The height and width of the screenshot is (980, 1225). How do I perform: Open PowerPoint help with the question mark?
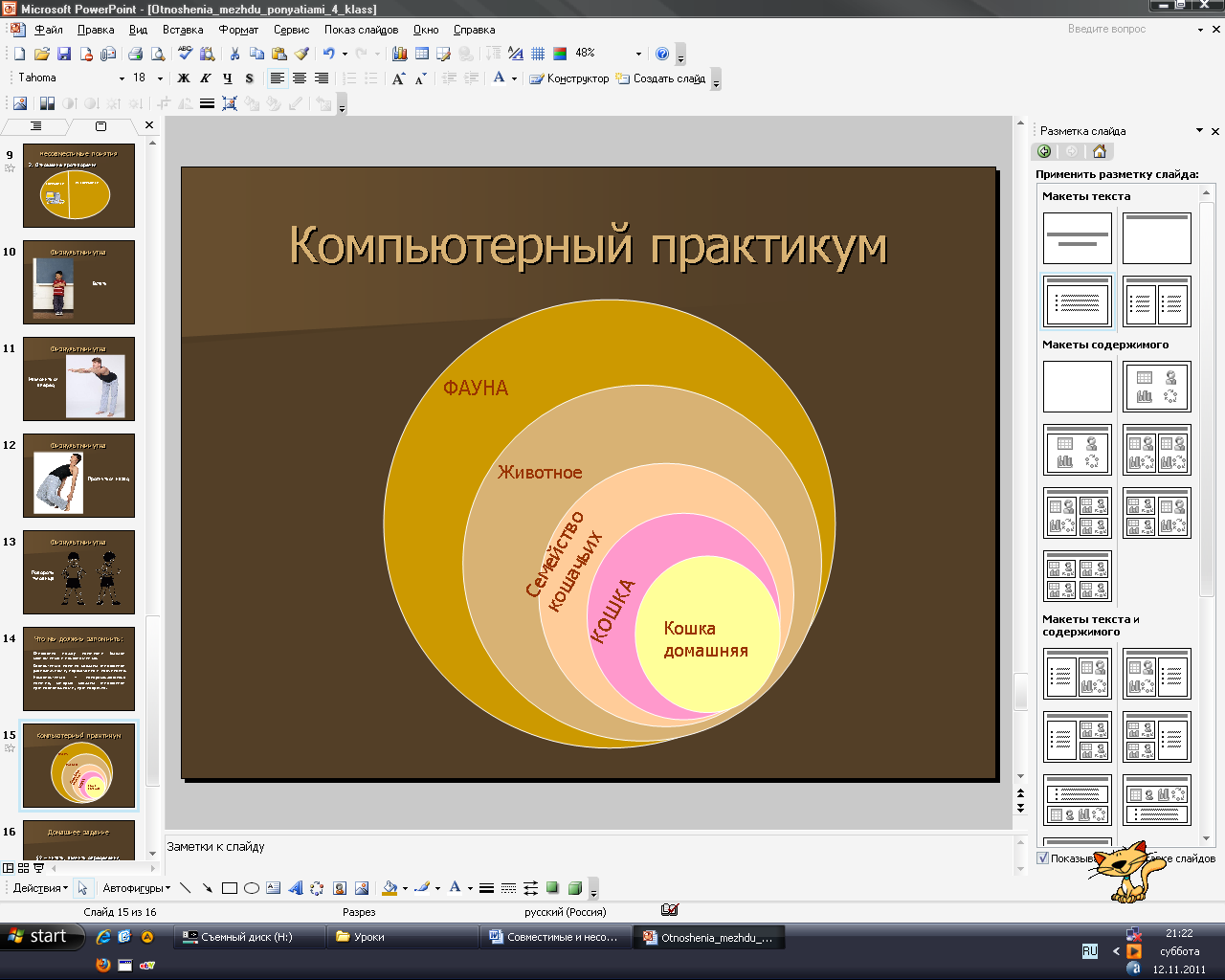[662, 54]
